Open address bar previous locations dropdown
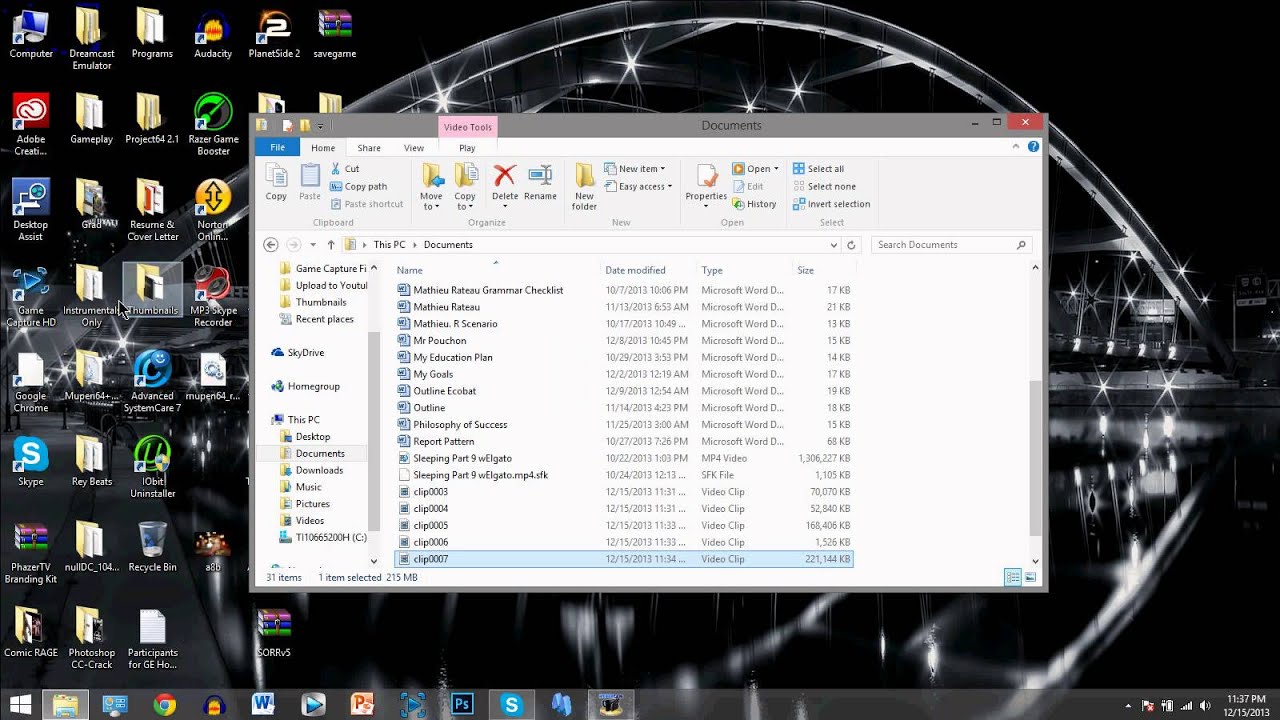1280x720 pixels. click(834, 244)
